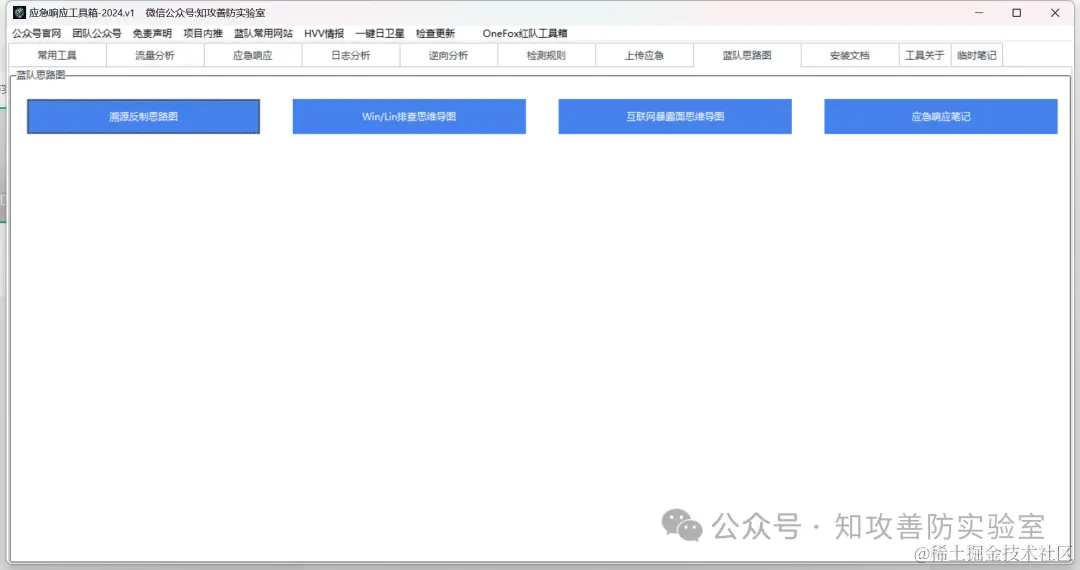Open the OneFox红队工具箱 menu
This screenshot has width=1080, height=570.
525,33
